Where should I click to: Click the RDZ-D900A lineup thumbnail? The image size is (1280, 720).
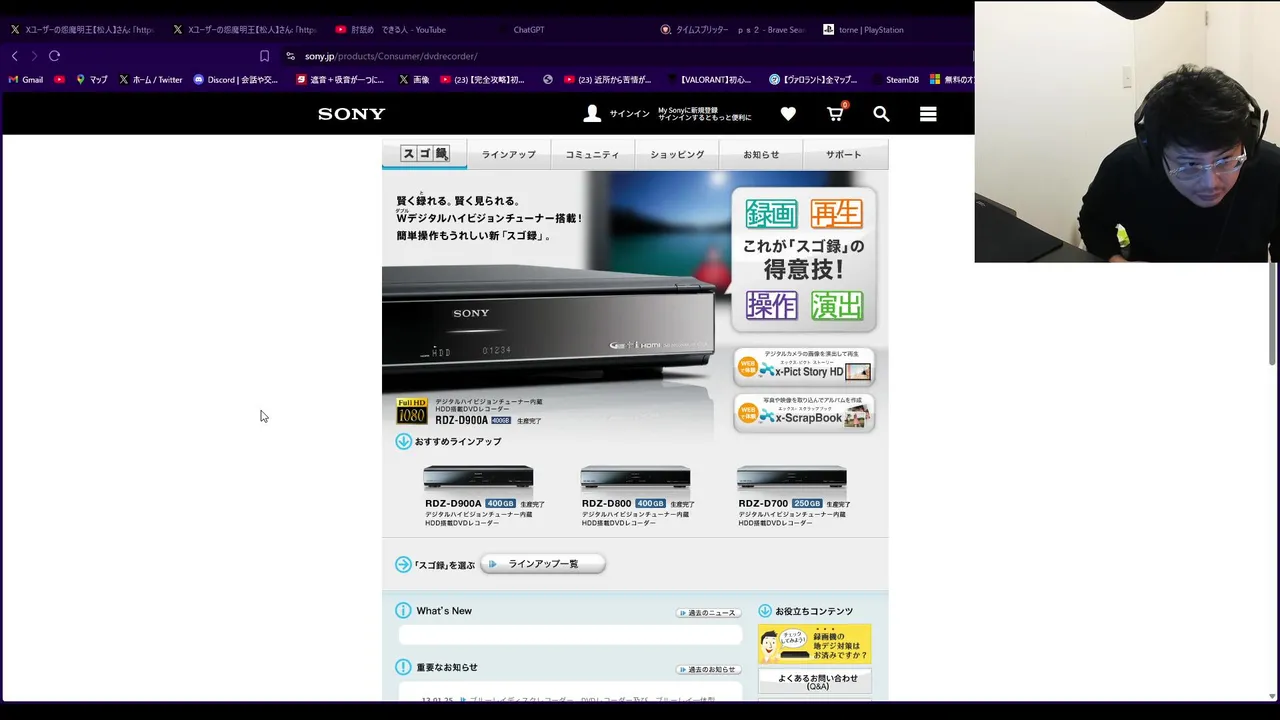click(478, 479)
